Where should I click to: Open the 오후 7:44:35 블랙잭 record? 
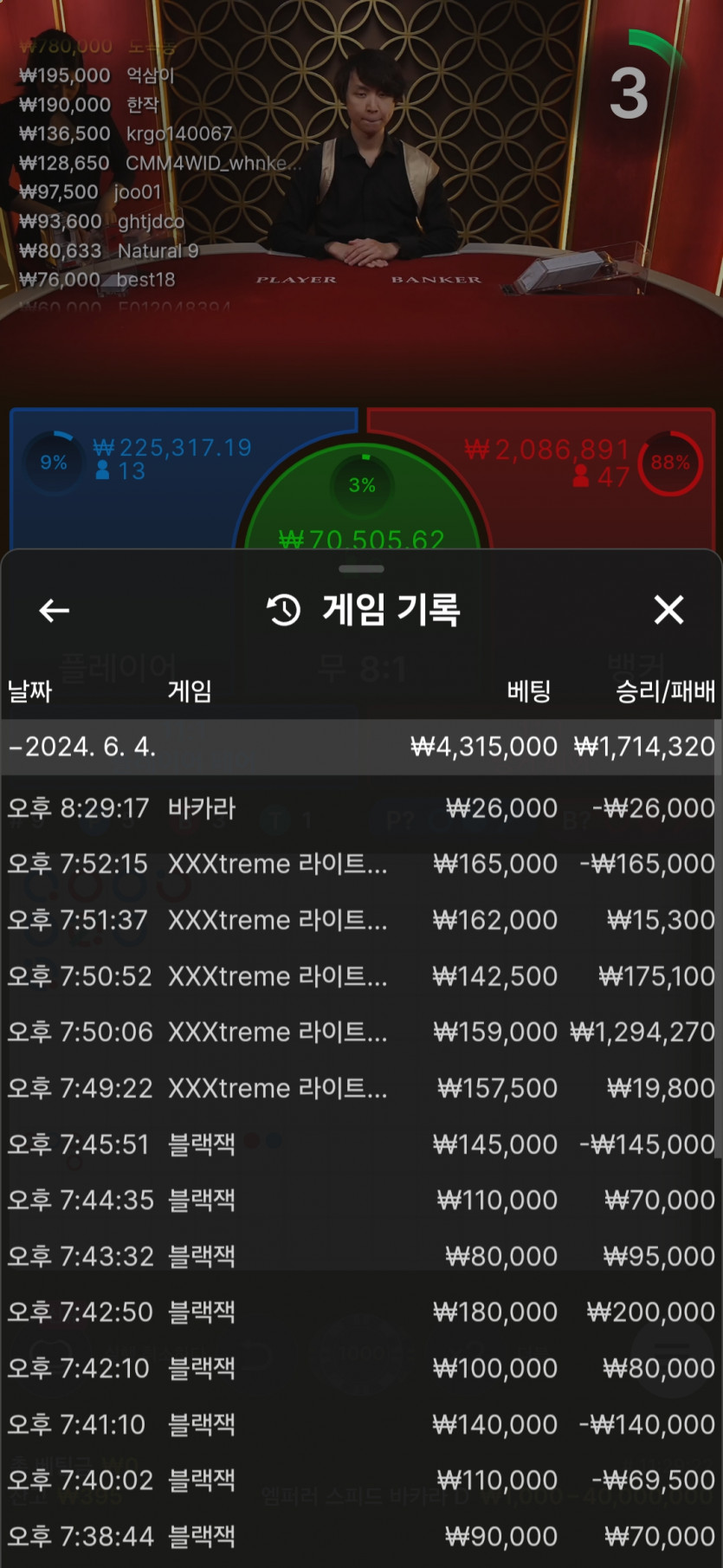(361, 1200)
